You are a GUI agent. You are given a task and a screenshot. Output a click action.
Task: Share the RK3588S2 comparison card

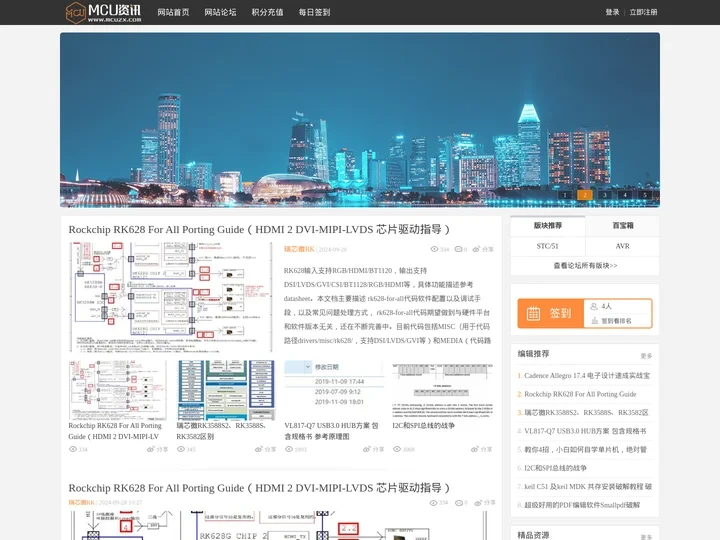(x=265, y=450)
